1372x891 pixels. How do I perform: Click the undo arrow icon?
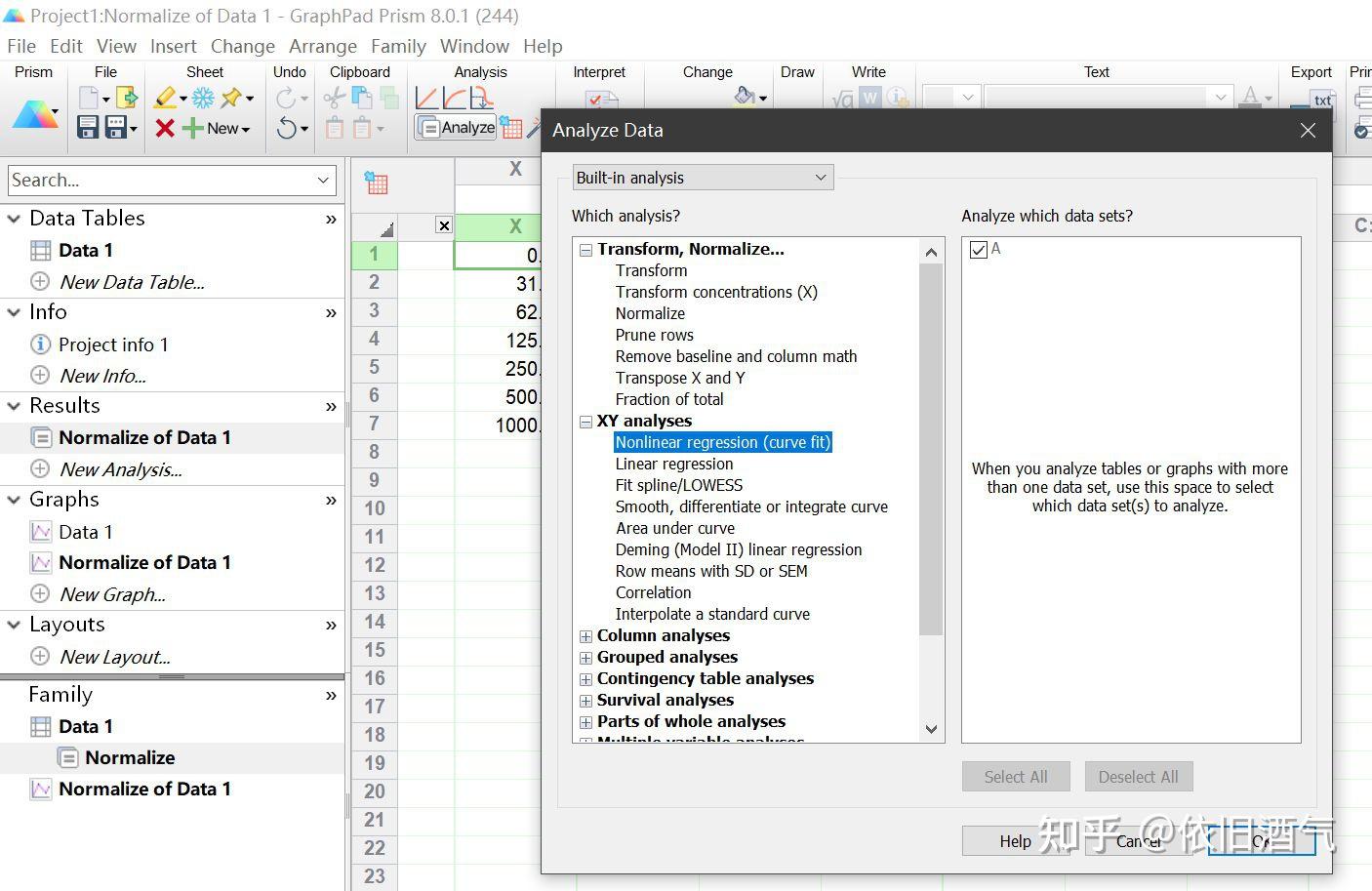[286, 128]
